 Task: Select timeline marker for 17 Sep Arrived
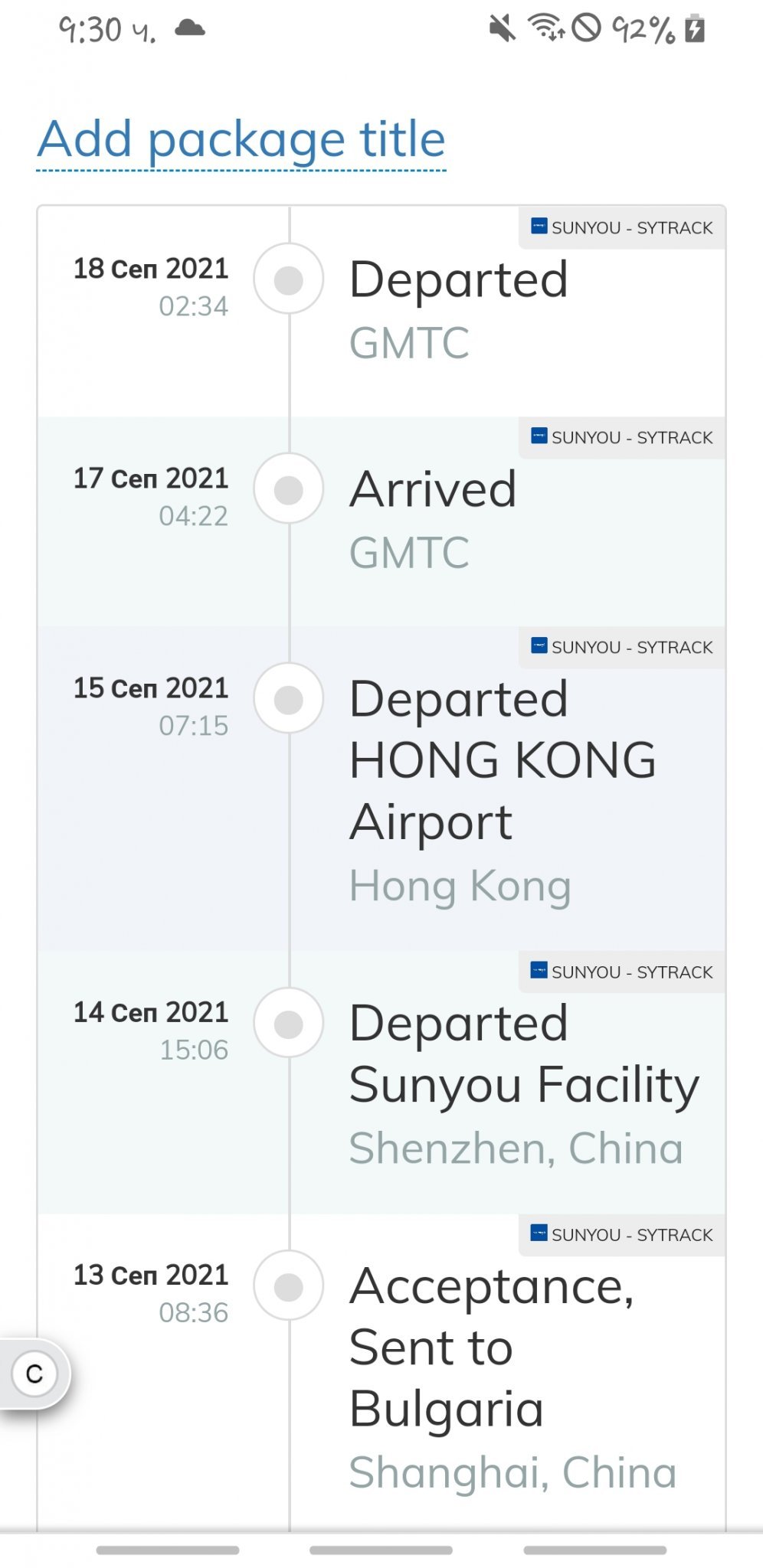click(x=289, y=490)
